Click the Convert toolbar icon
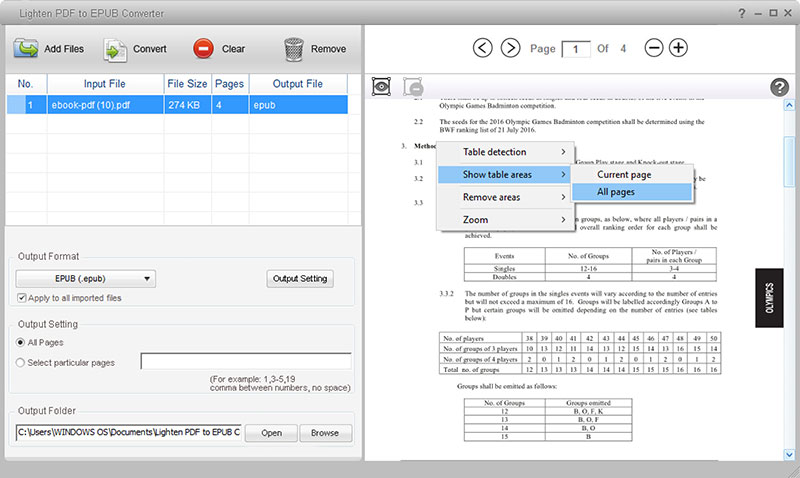Viewport: 800px width, 478px height. click(x=115, y=50)
